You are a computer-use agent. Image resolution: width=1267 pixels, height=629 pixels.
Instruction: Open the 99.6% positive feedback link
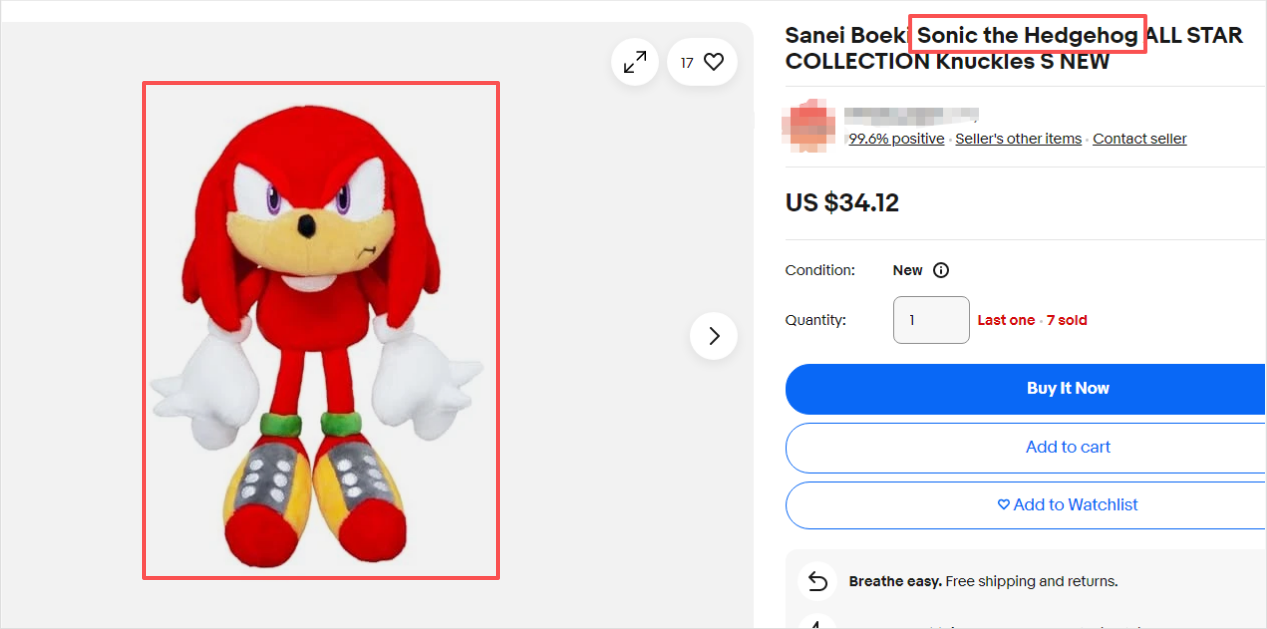896,139
